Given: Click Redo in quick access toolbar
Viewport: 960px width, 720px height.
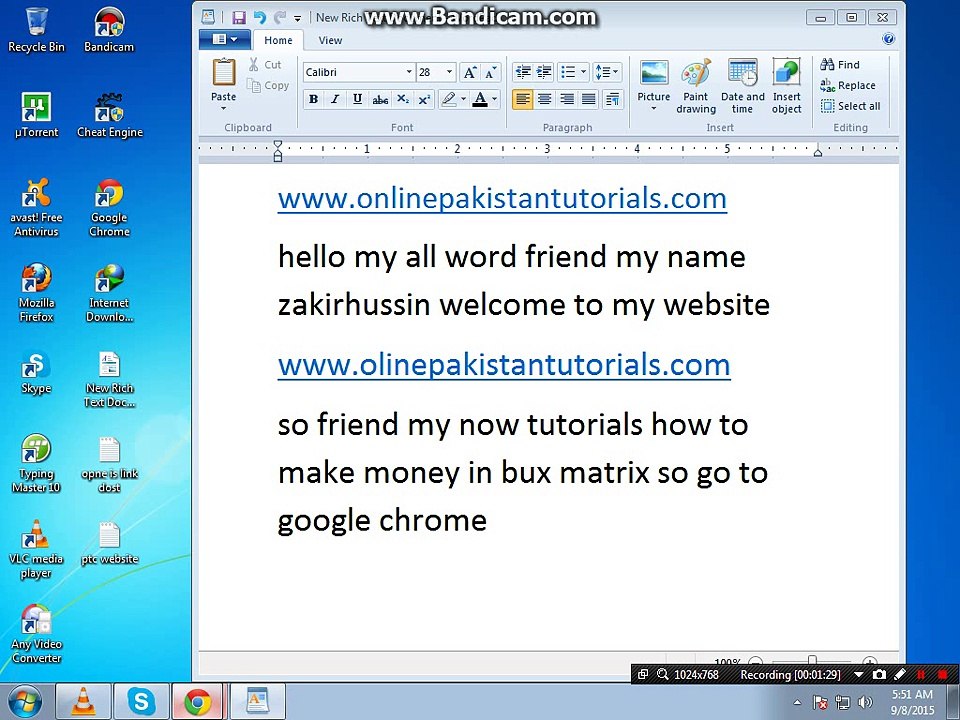Looking at the screenshot, I should (x=280, y=17).
